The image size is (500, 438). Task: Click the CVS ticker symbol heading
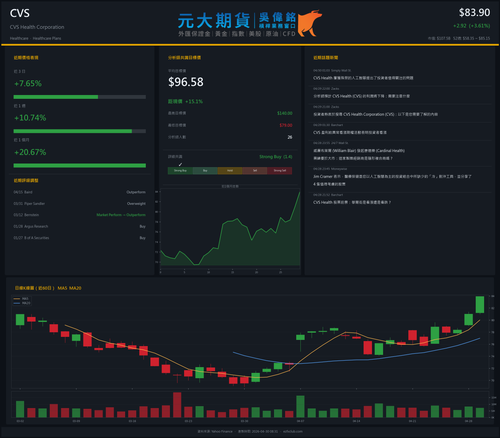[20, 13]
